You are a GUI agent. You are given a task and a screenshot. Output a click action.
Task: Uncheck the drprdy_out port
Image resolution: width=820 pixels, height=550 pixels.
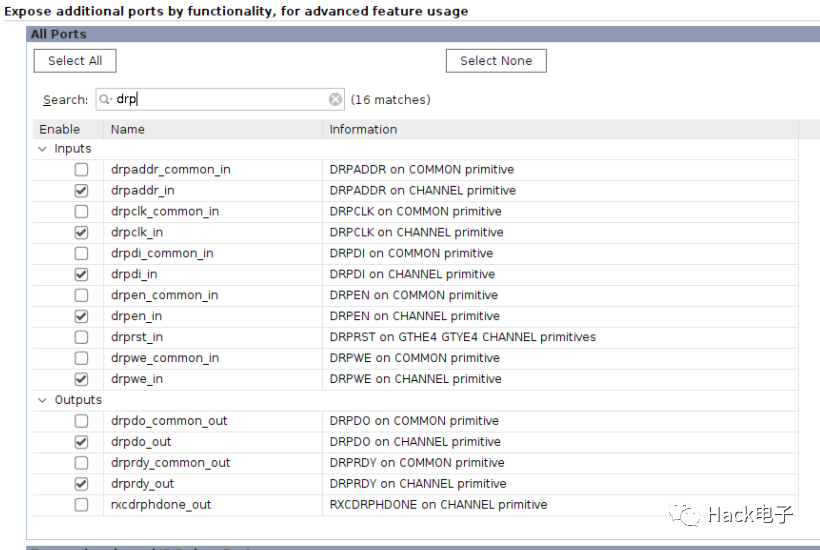(x=81, y=484)
